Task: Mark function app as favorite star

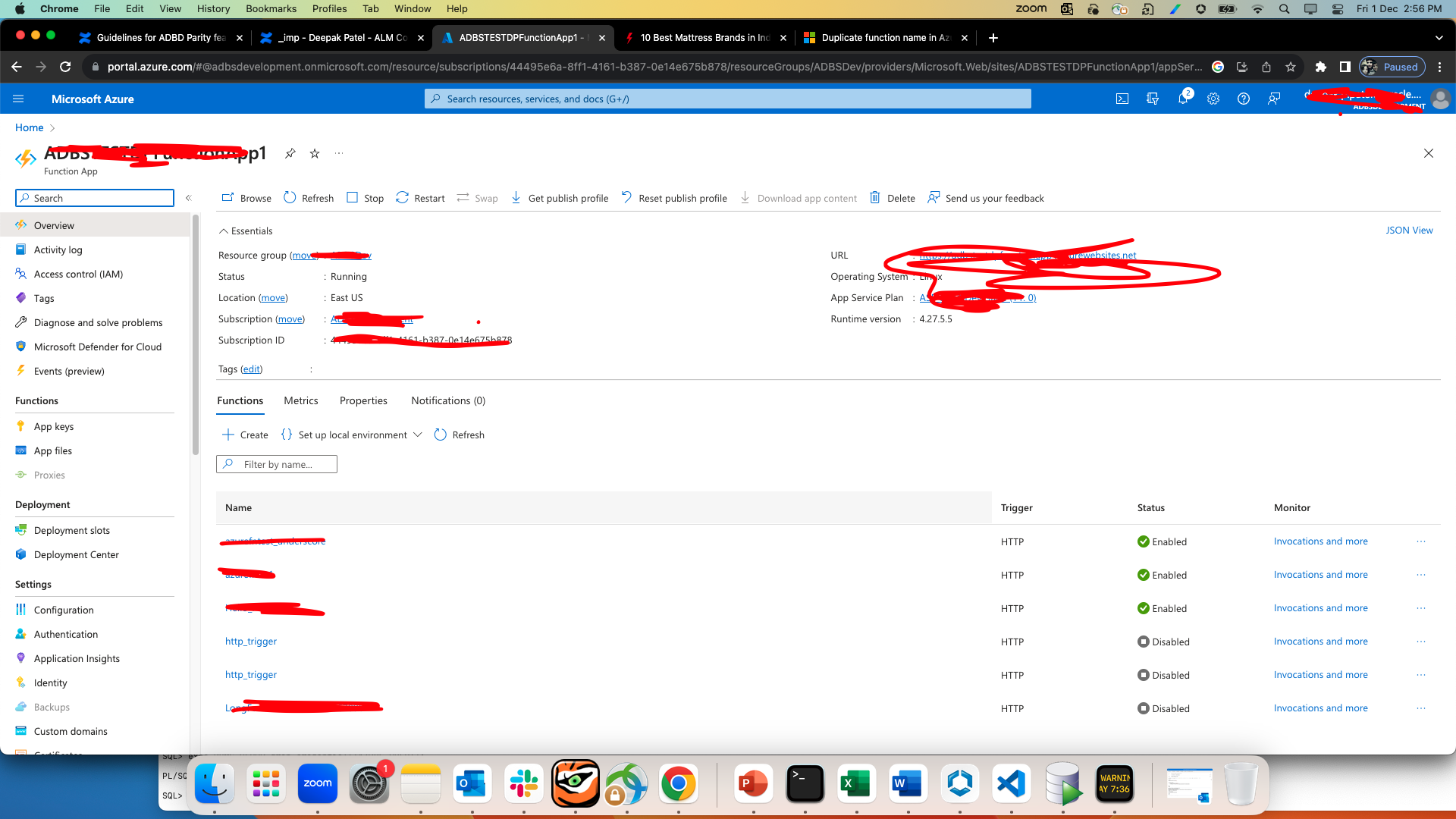Action: (x=315, y=153)
